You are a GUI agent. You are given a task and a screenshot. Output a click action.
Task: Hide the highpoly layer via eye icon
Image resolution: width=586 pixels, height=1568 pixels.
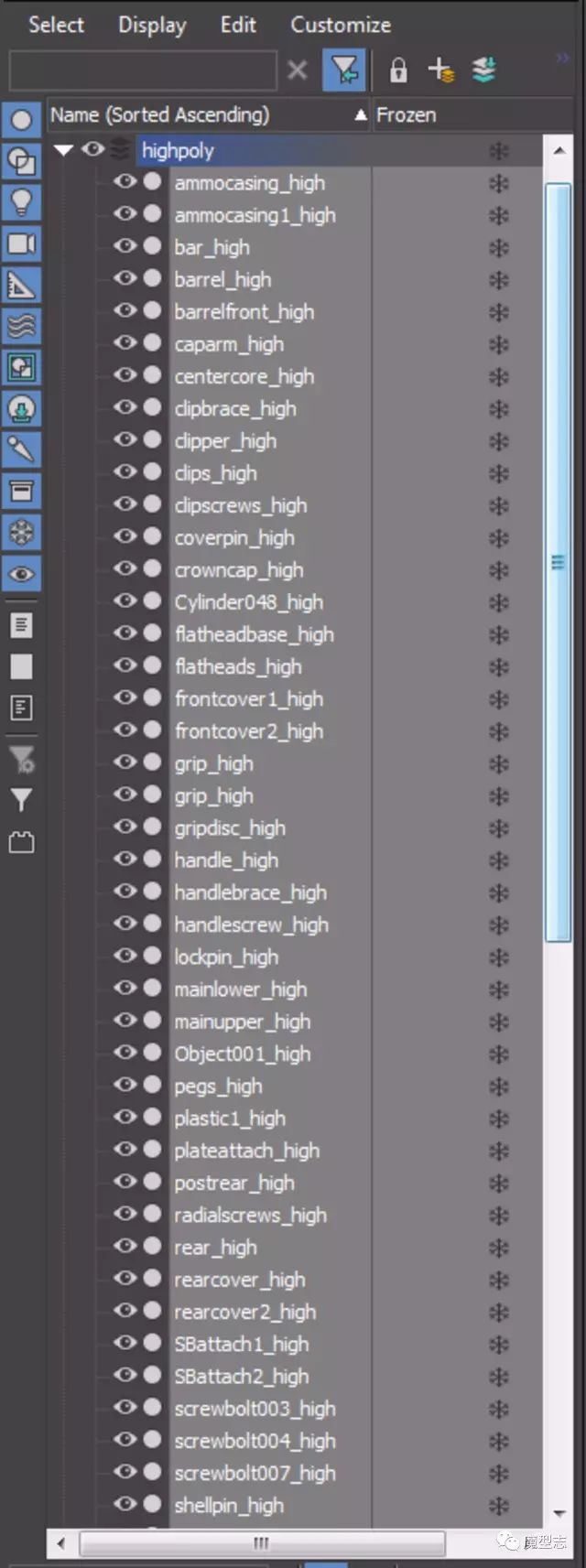[x=92, y=149]
